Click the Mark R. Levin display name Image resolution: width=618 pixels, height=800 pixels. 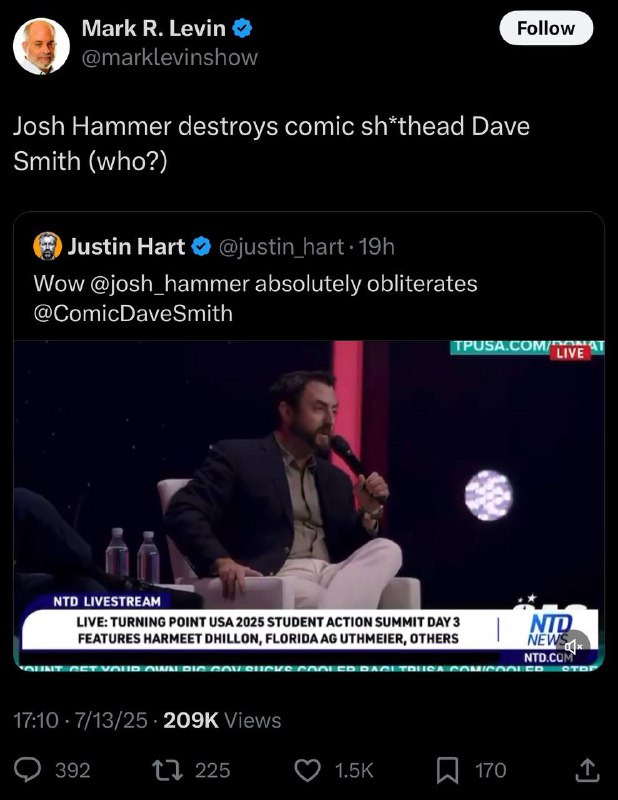click(154, 28)
